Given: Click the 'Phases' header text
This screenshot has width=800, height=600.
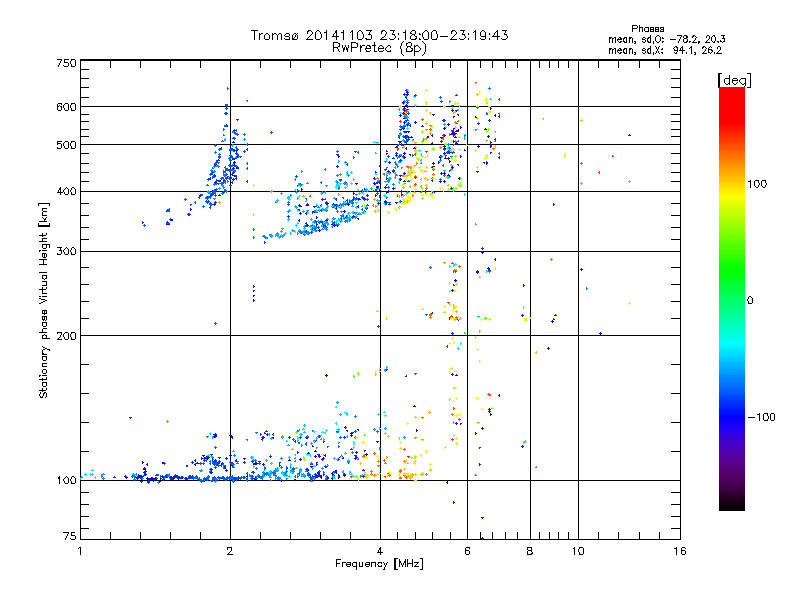Looking at the screenshot, I should pyautogui.click(x=647, y=29).
